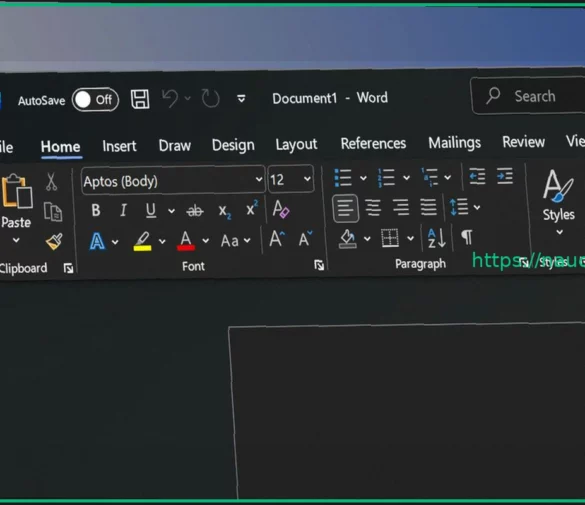Image resolution: width=585 pixels, height=505 pixels.
Task: Switch to the Home tab
Action: 60,147
